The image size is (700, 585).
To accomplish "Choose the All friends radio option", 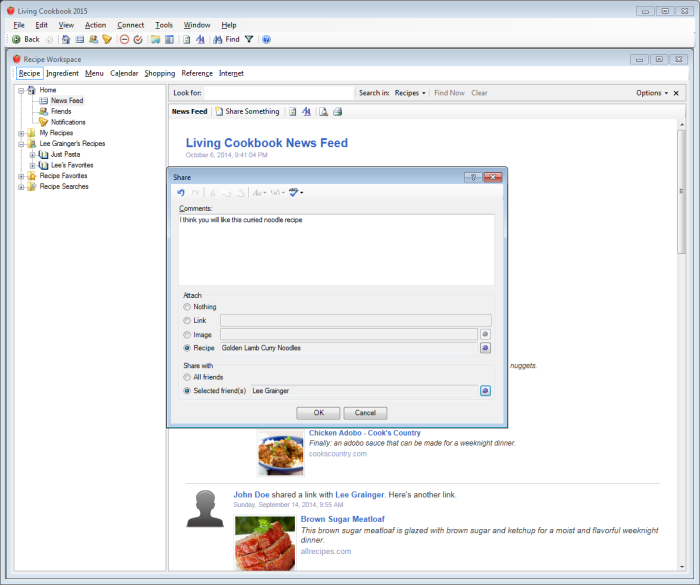I will point(187,377).
